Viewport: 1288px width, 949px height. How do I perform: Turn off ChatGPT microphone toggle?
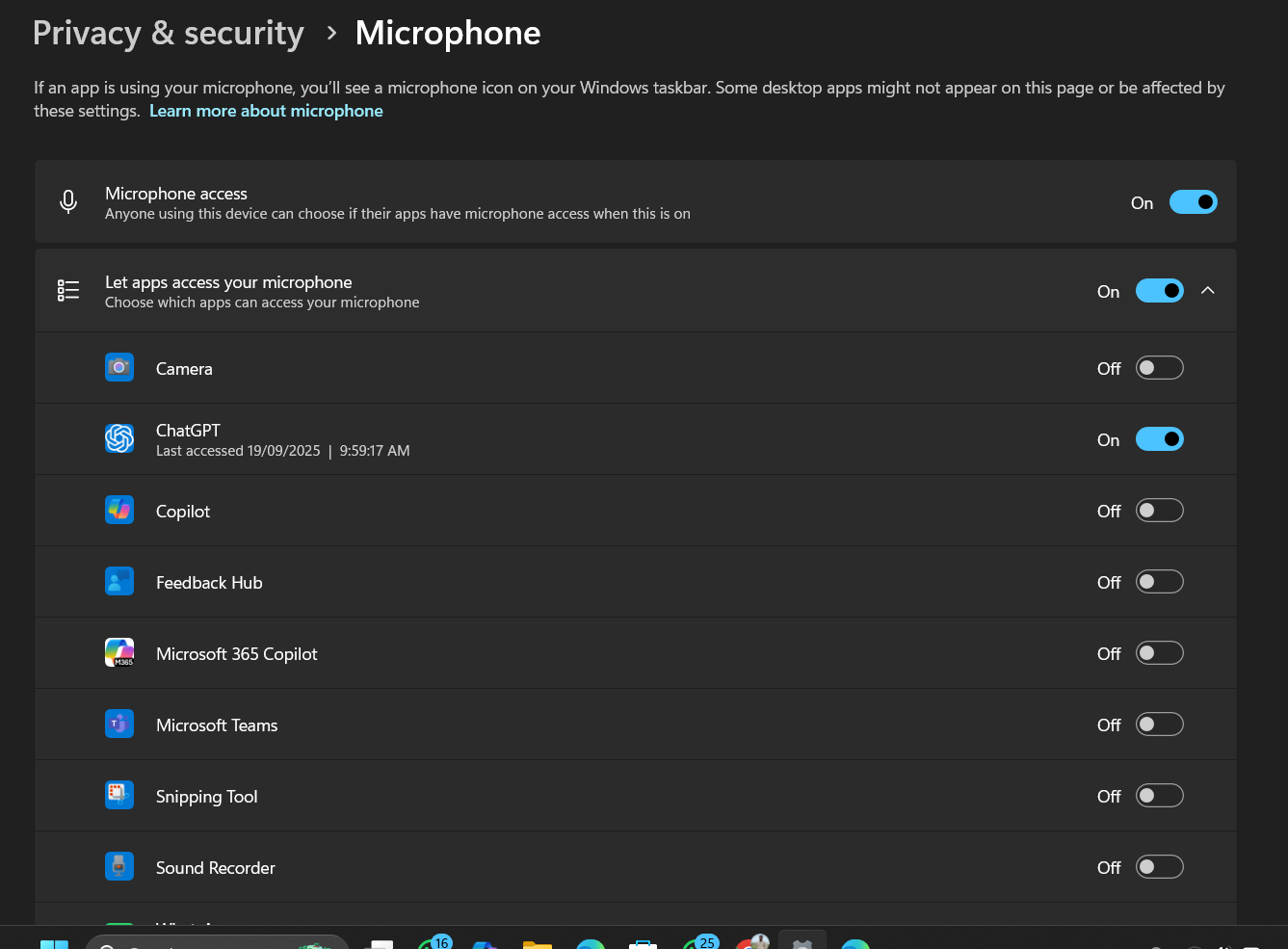1160,439
